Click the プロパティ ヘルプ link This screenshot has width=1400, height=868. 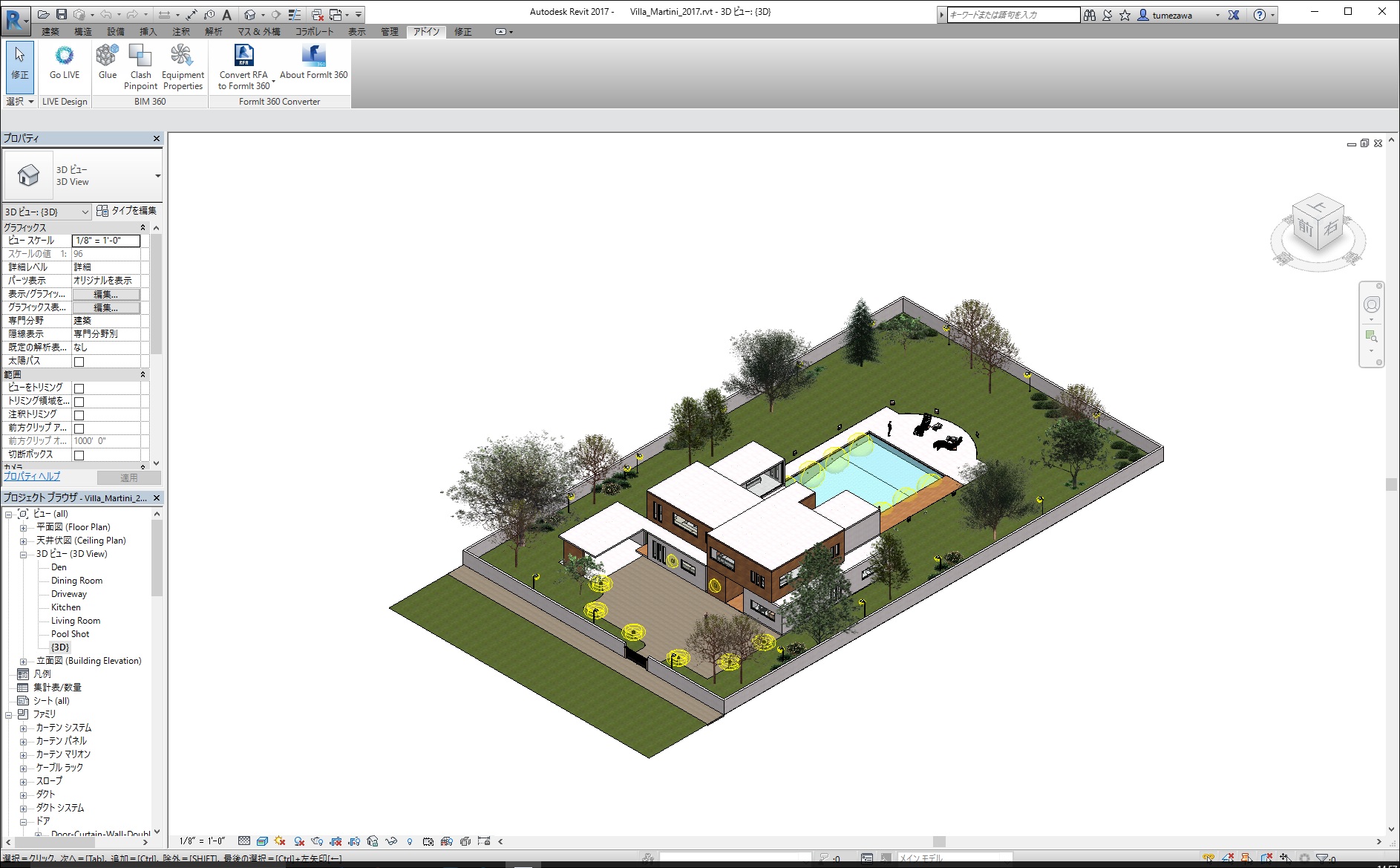click(x=32, y=477)
